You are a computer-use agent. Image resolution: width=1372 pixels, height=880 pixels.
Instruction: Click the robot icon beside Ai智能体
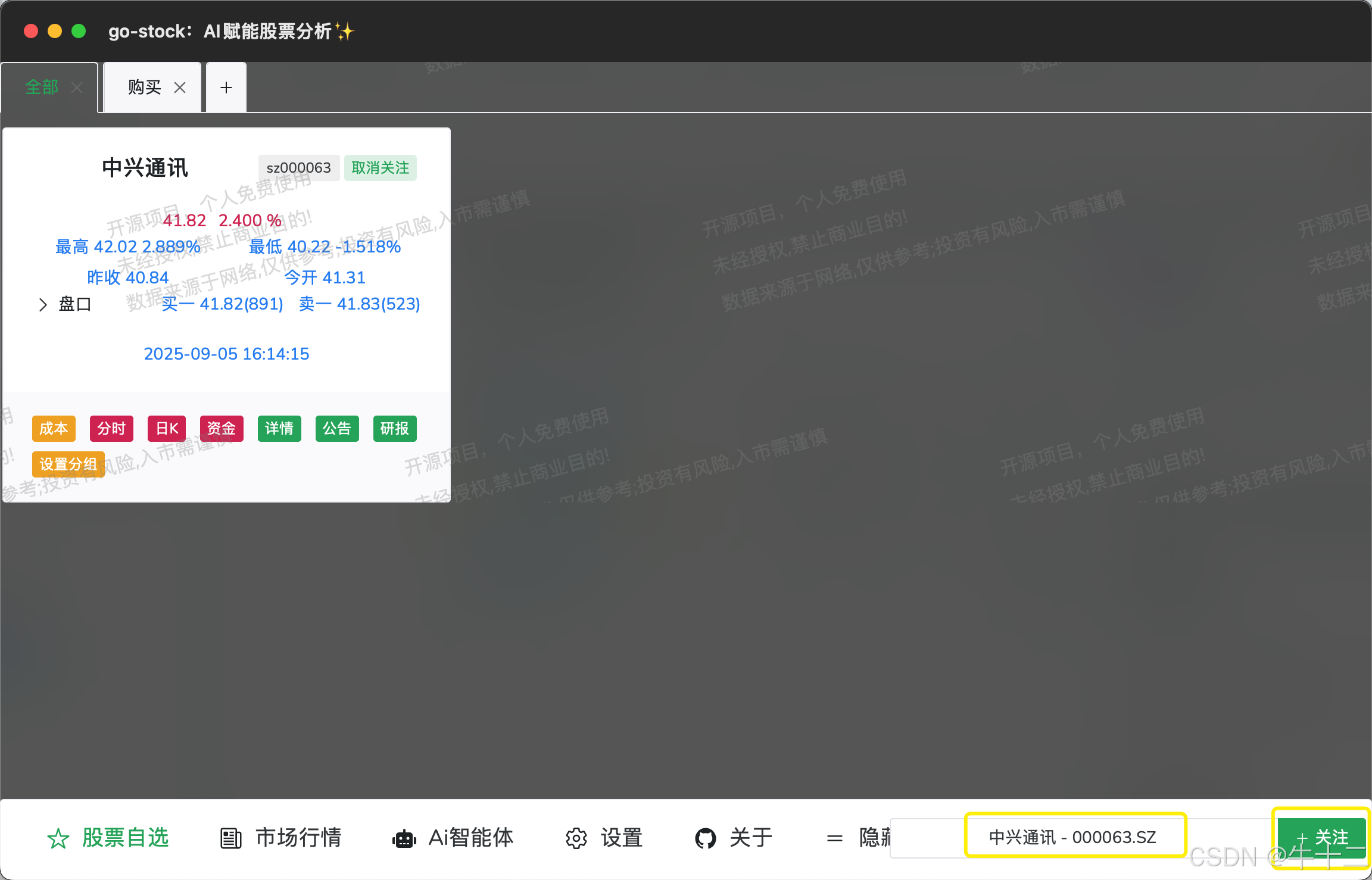coord(404,838)
